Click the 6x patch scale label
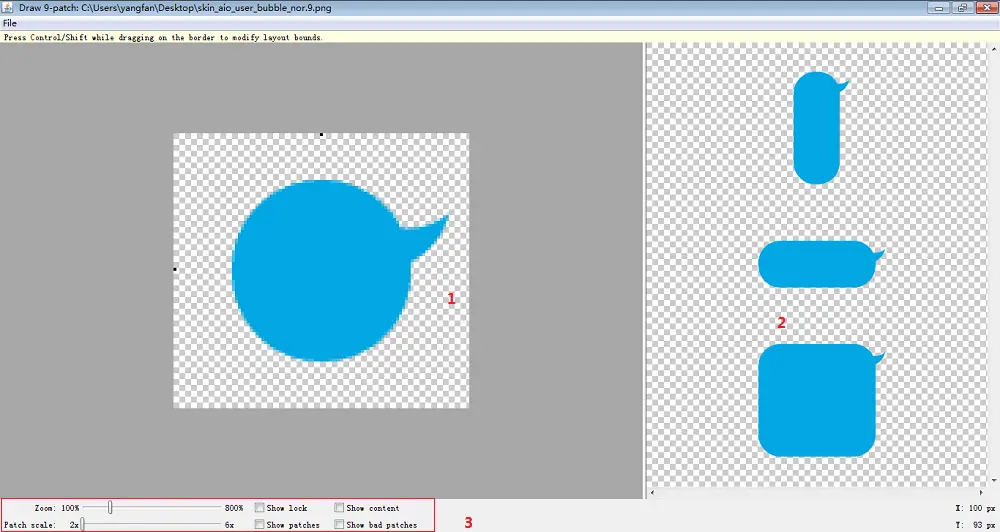 pos(230,524)
